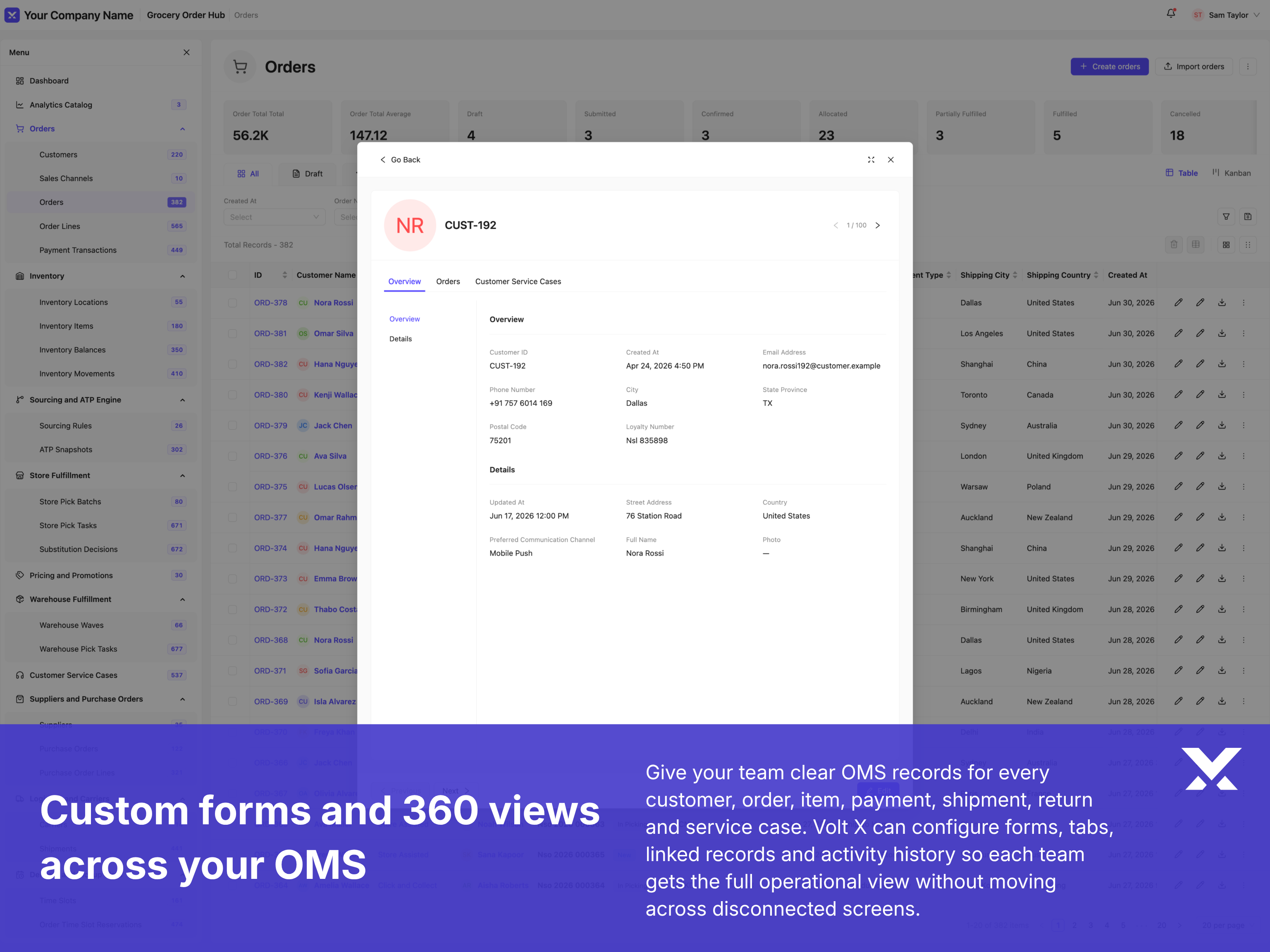The height and width of the screenshot is (952, 1270).
Task: Select the ORD-382 row checkbox
Action: pyautogui.click(x=232, y=364)
